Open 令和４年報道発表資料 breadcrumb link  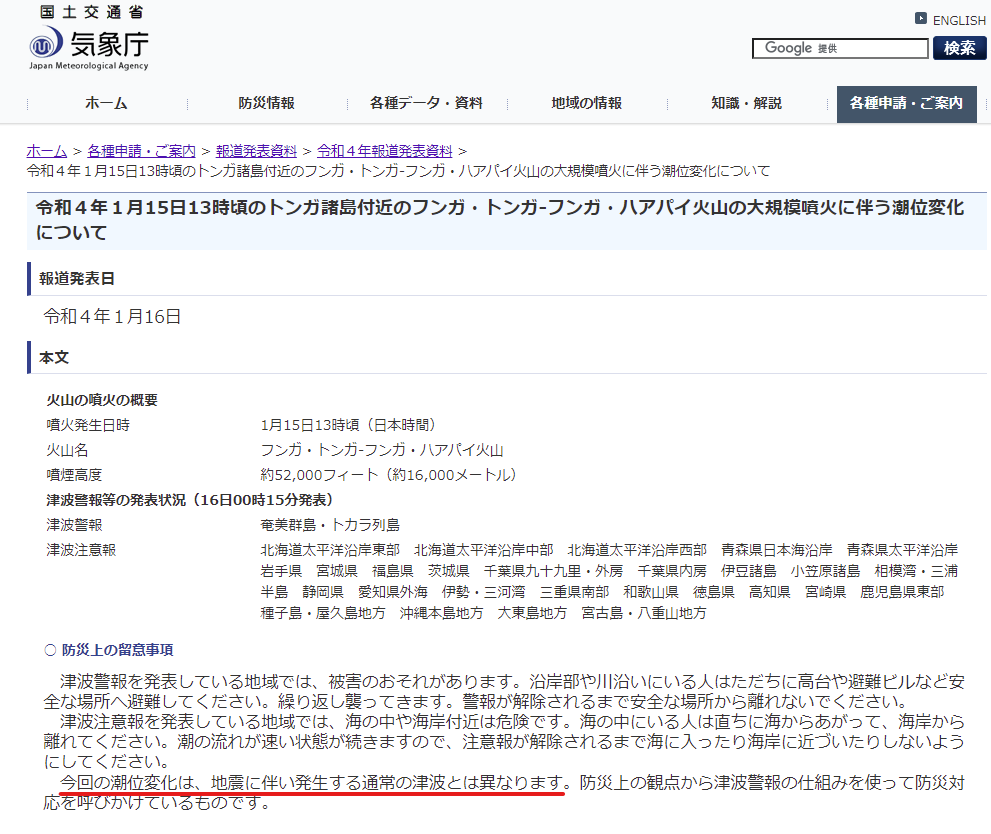pos(384,151)
